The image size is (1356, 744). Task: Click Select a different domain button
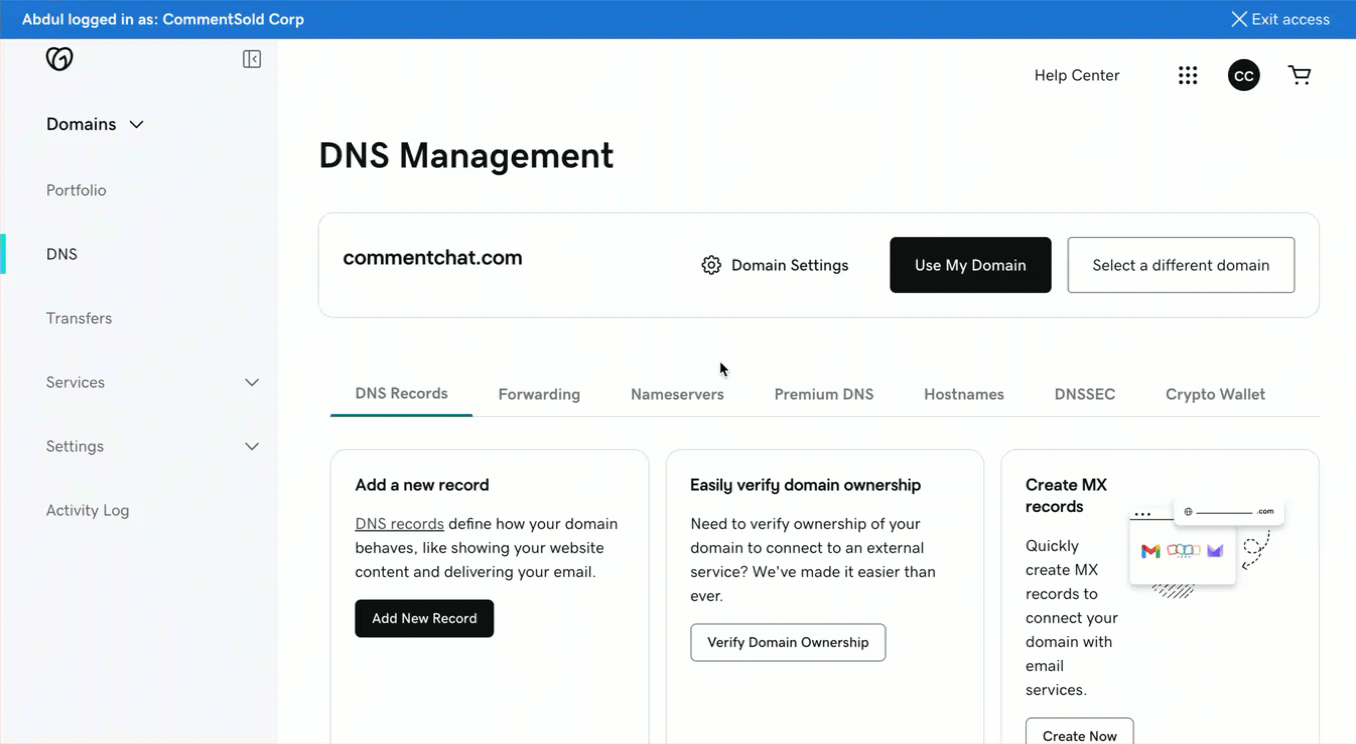1180,265
